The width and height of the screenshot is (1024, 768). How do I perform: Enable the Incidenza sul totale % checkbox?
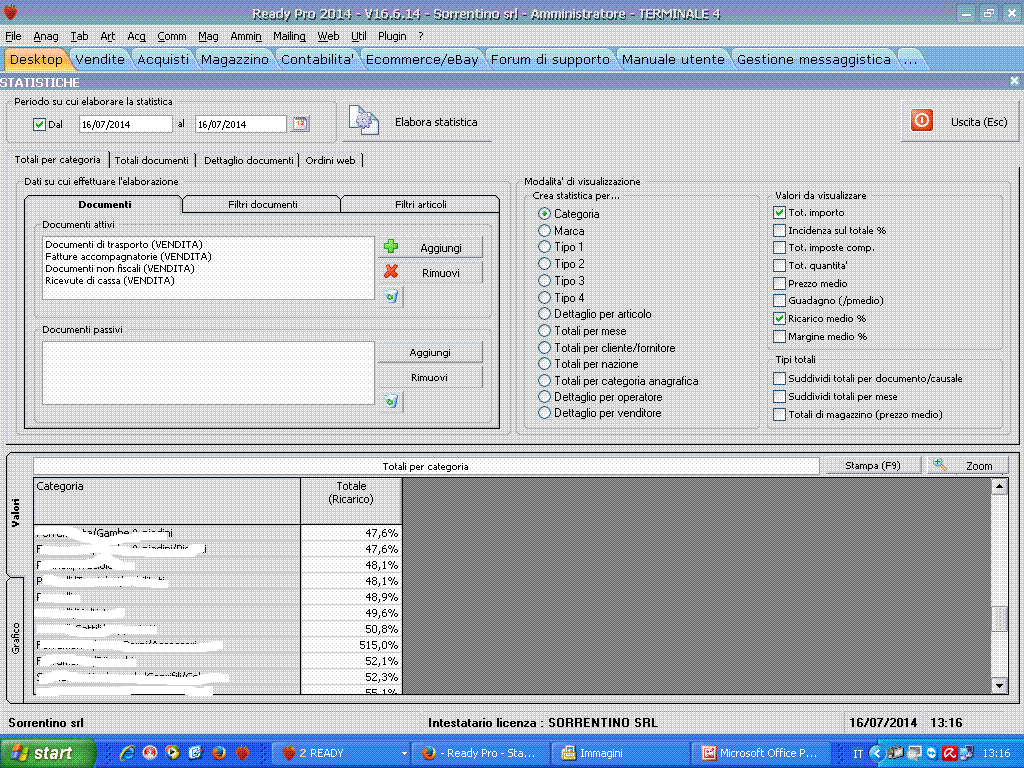coord(780,230)
